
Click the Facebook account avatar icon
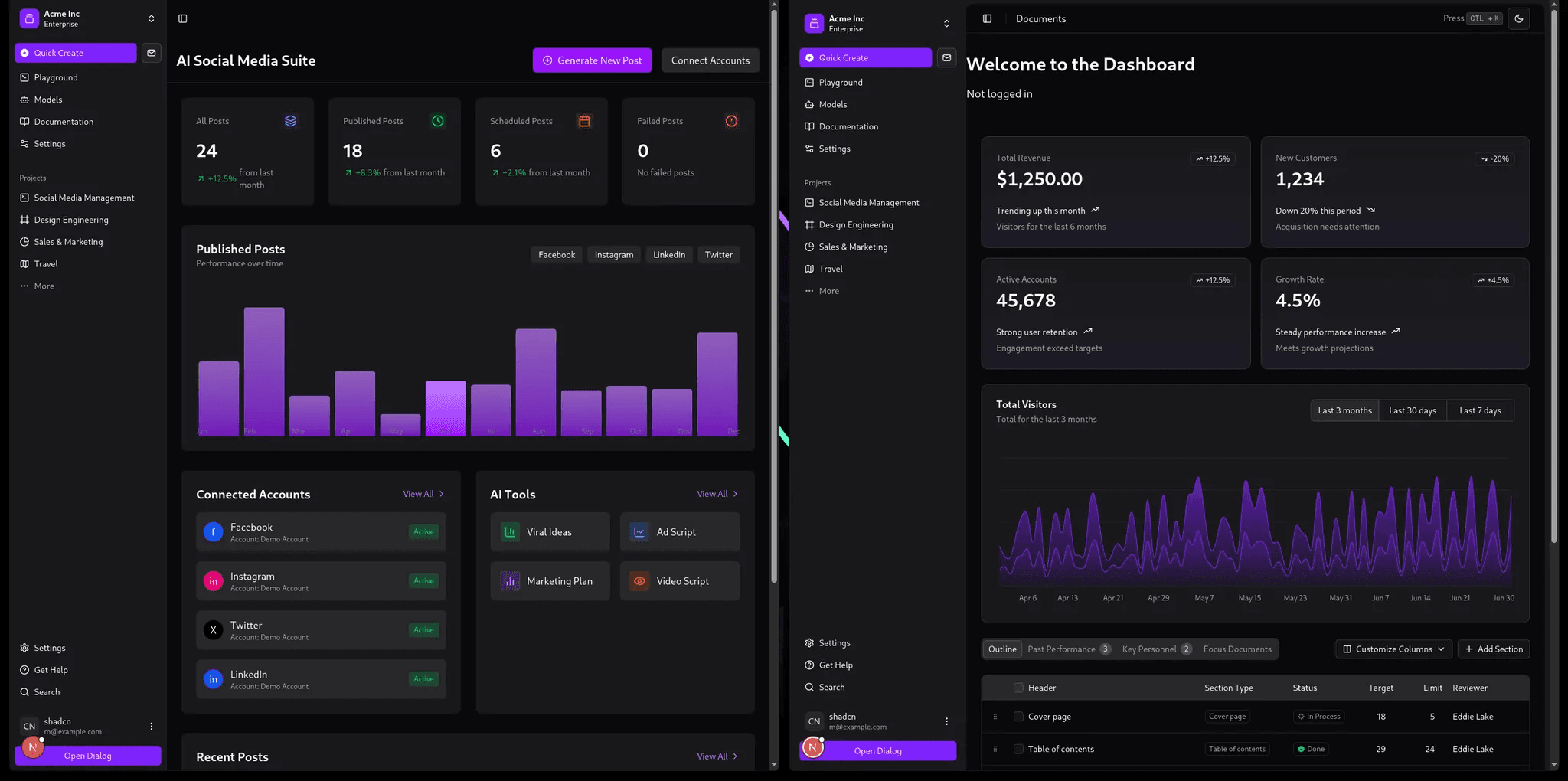tap(213, 532)
